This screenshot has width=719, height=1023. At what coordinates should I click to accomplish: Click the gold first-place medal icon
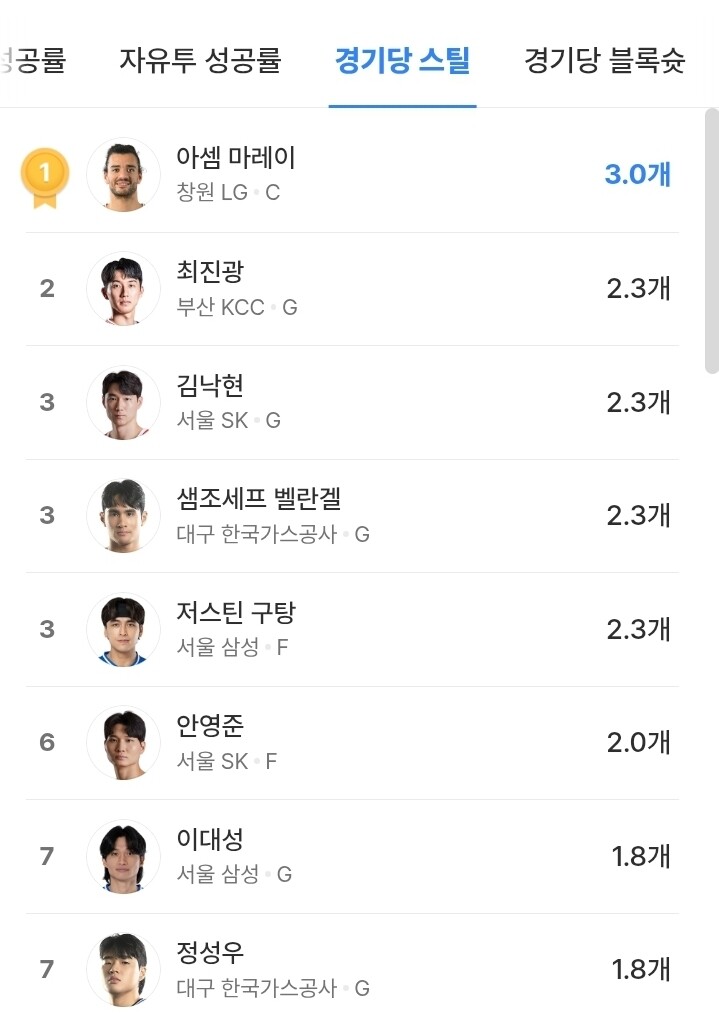point(45,176)
